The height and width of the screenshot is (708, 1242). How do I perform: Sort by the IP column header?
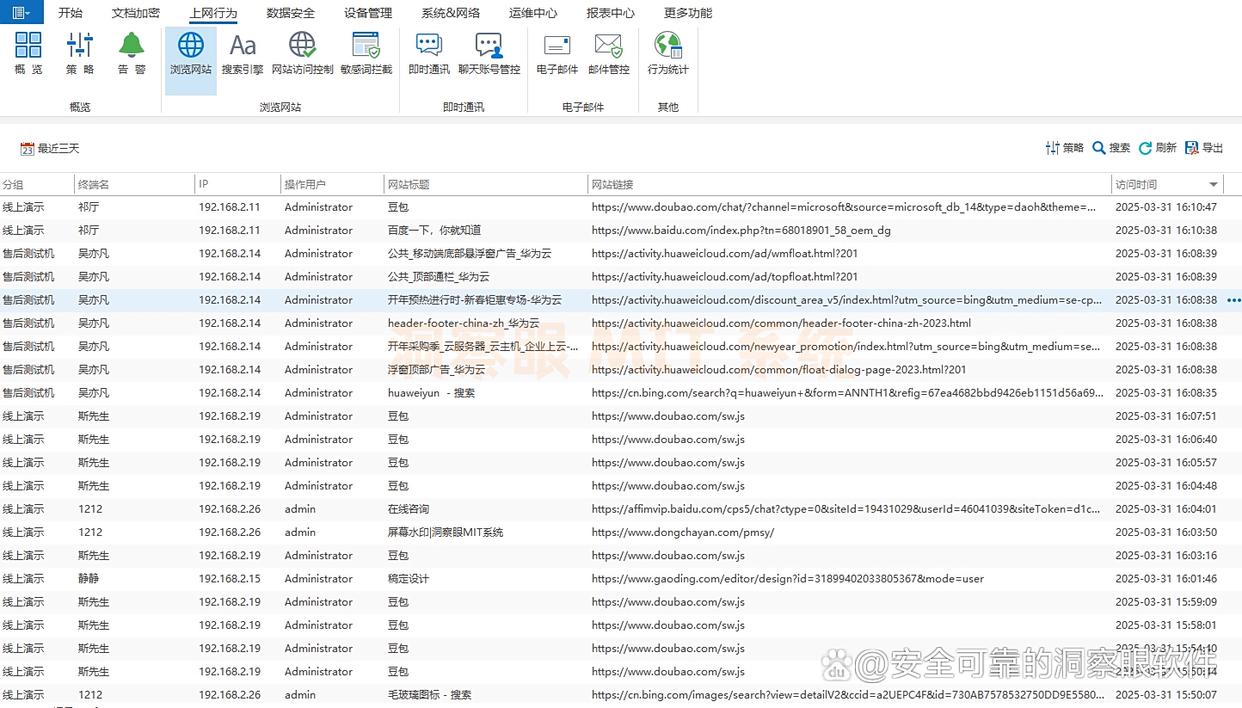237,185
